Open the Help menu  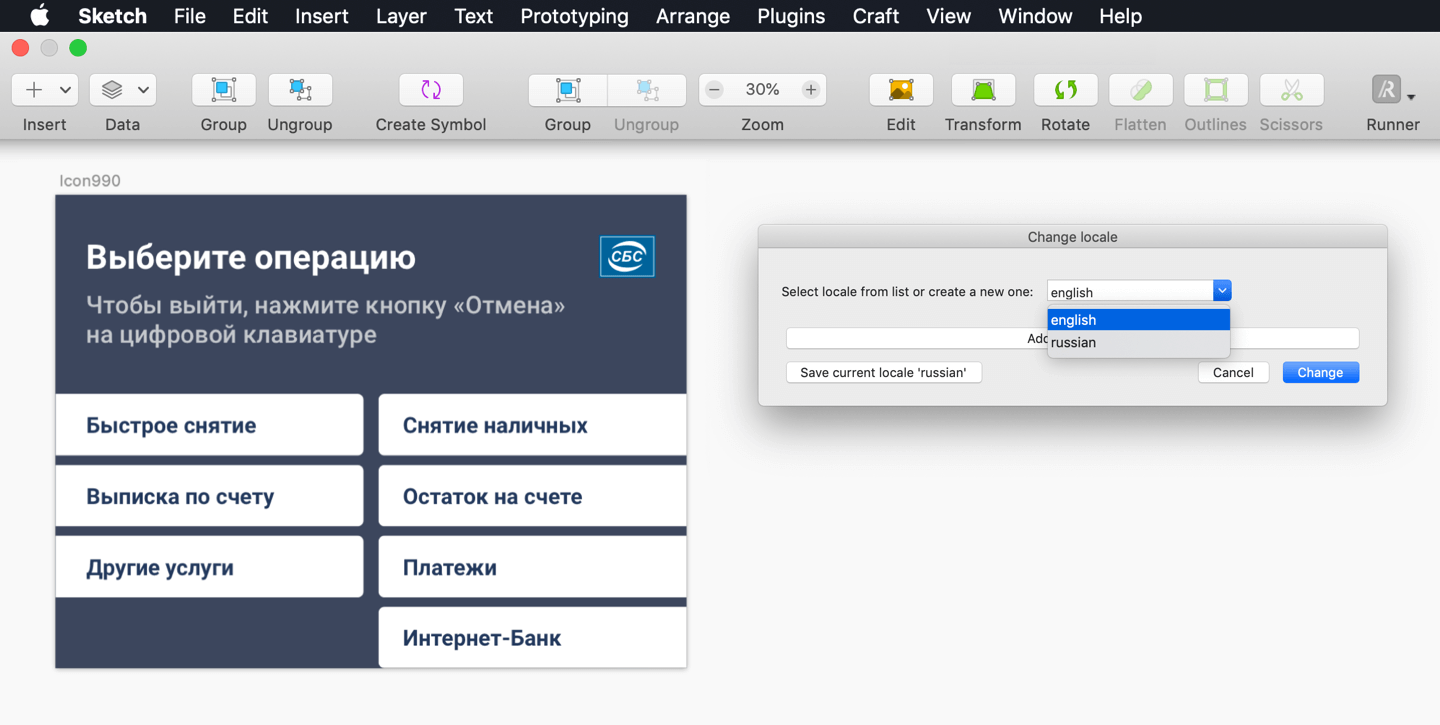[x=1120, y=16]
